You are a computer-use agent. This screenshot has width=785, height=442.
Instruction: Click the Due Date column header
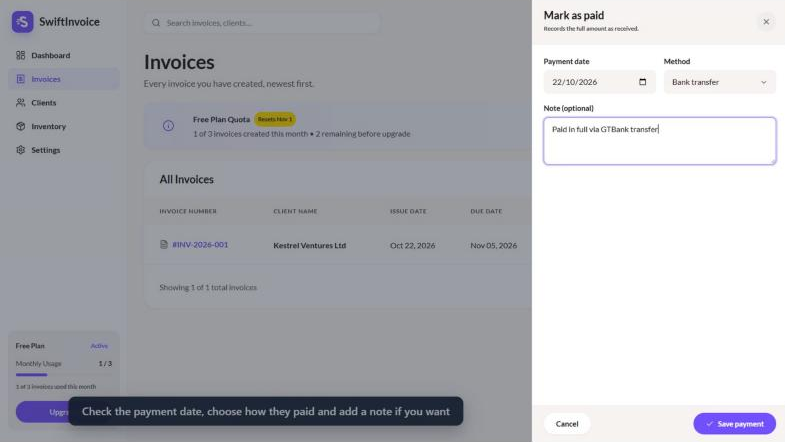[486, 211]
